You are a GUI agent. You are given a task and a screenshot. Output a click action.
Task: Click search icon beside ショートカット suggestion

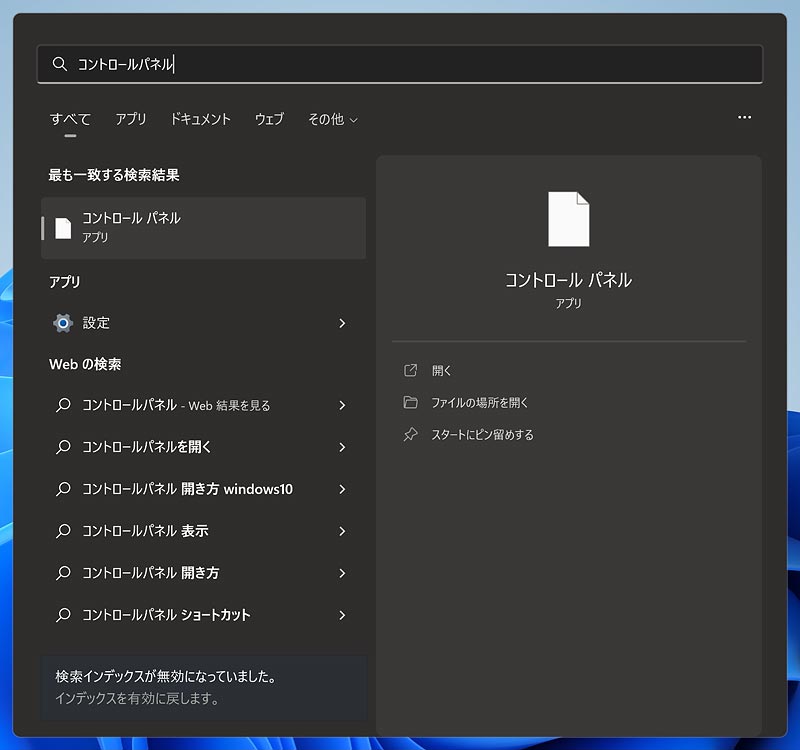(63, 615)
